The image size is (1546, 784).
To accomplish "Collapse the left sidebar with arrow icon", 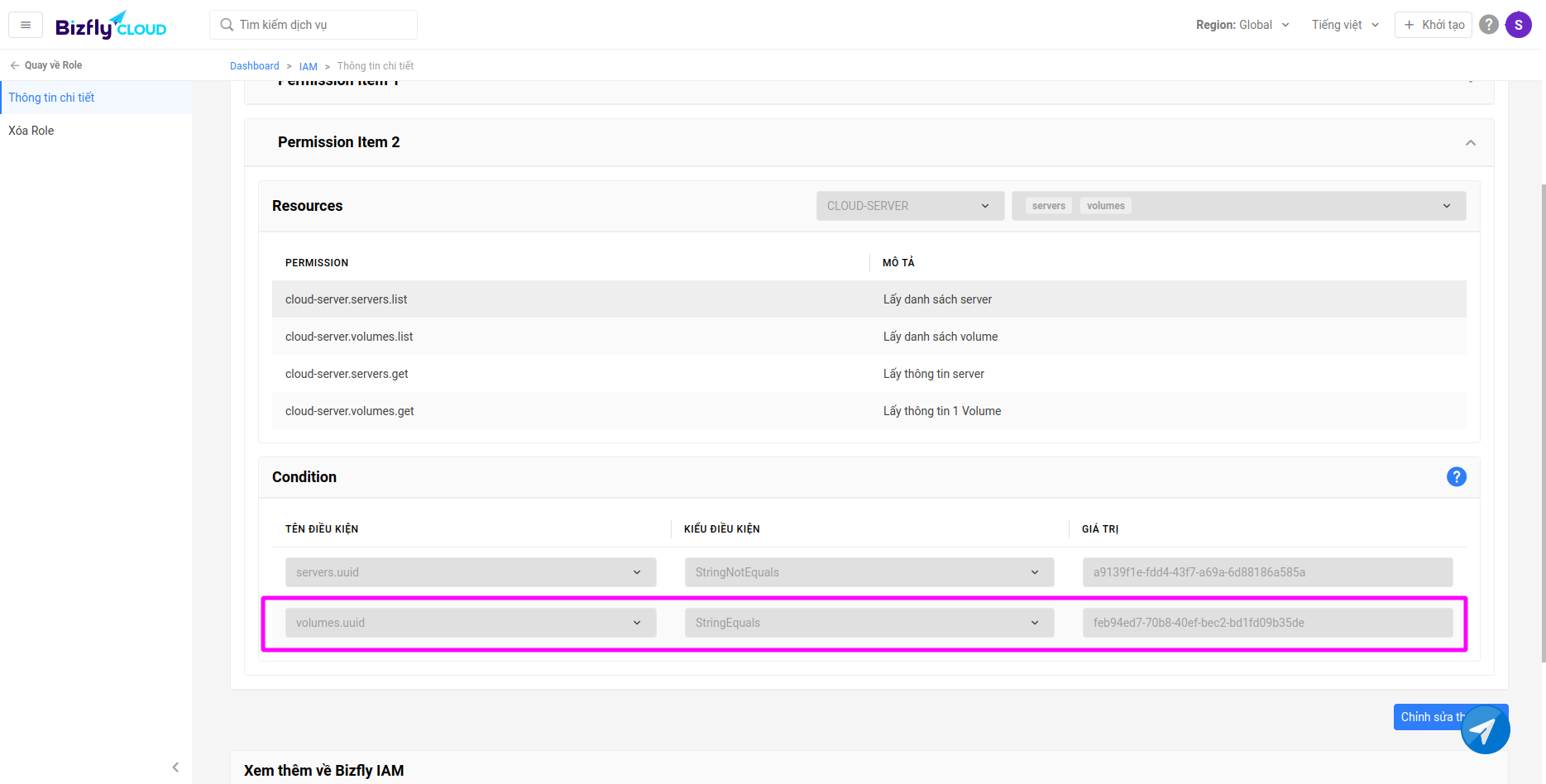I will (175, 767).
